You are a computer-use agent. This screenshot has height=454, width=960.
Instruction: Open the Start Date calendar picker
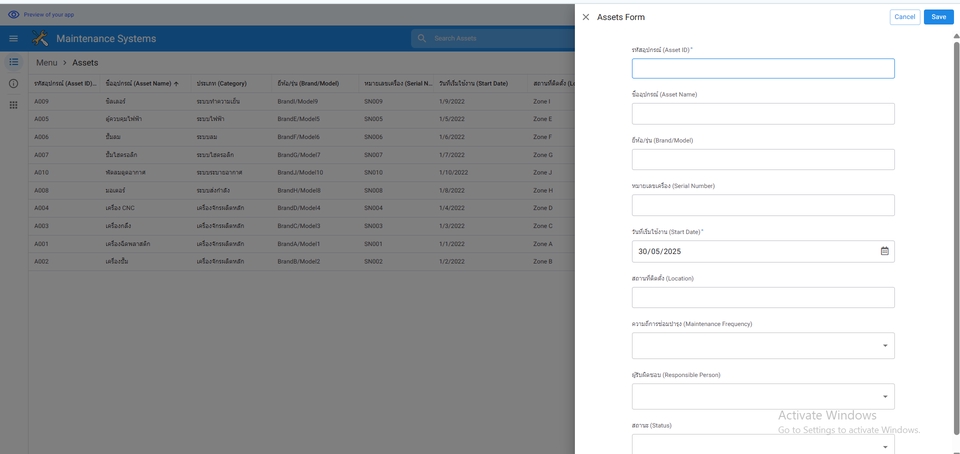point(885,251)
